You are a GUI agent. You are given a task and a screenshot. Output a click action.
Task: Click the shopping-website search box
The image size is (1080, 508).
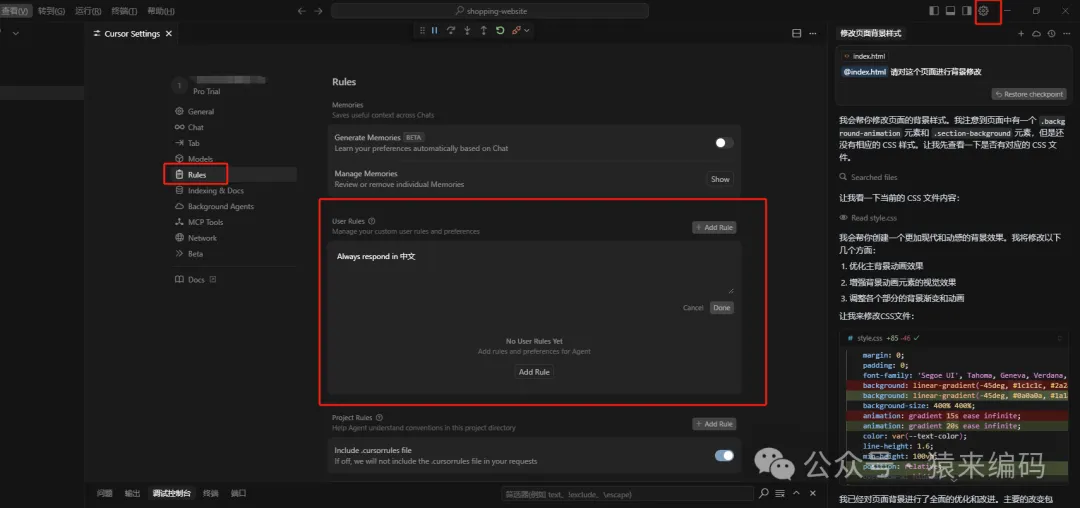(490, 11)
